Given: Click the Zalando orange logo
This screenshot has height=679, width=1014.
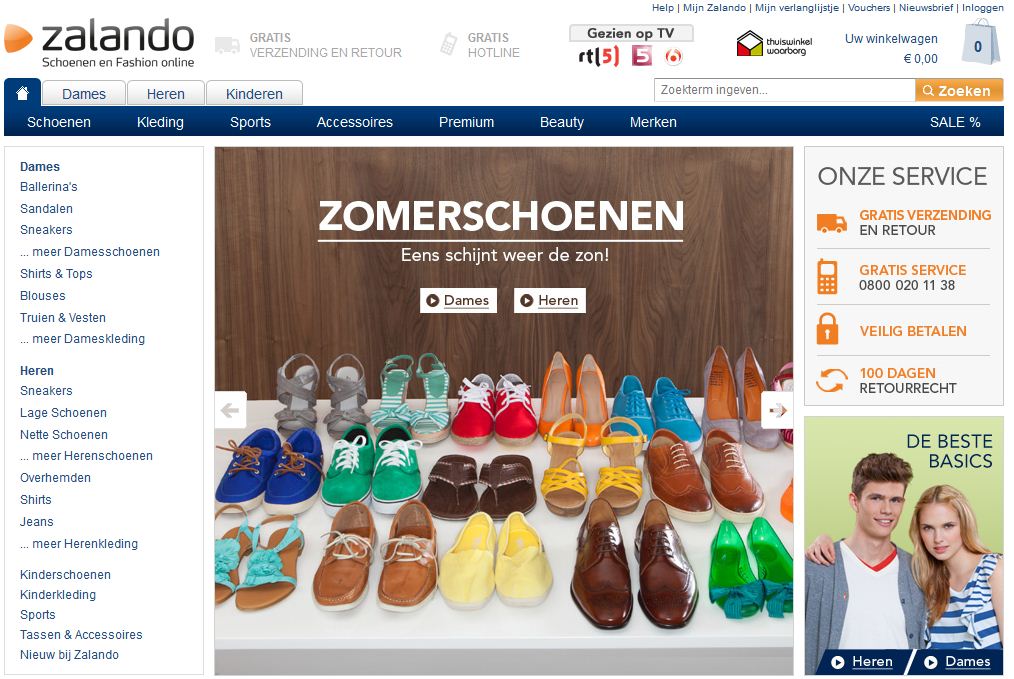Looking at the screenshot, I should [x=17, y=38].
